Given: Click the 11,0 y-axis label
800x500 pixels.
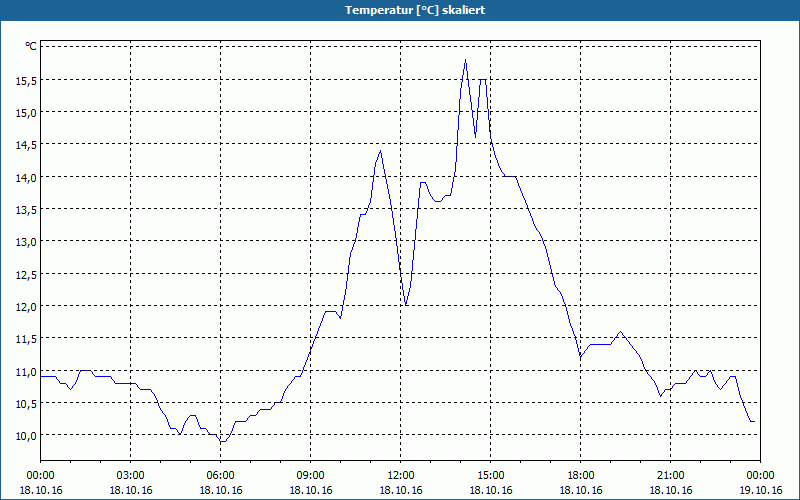Looking at the screenshot, I should (x=27, y=371).
